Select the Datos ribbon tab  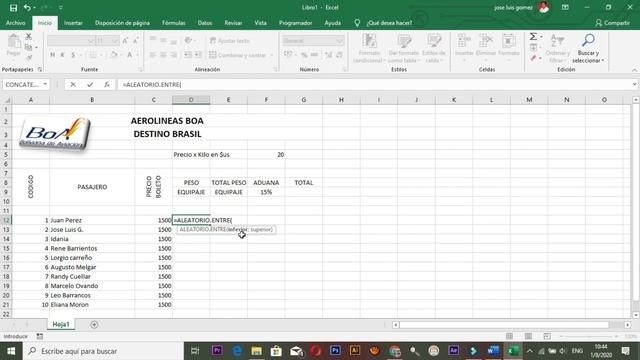pos(204,23)
